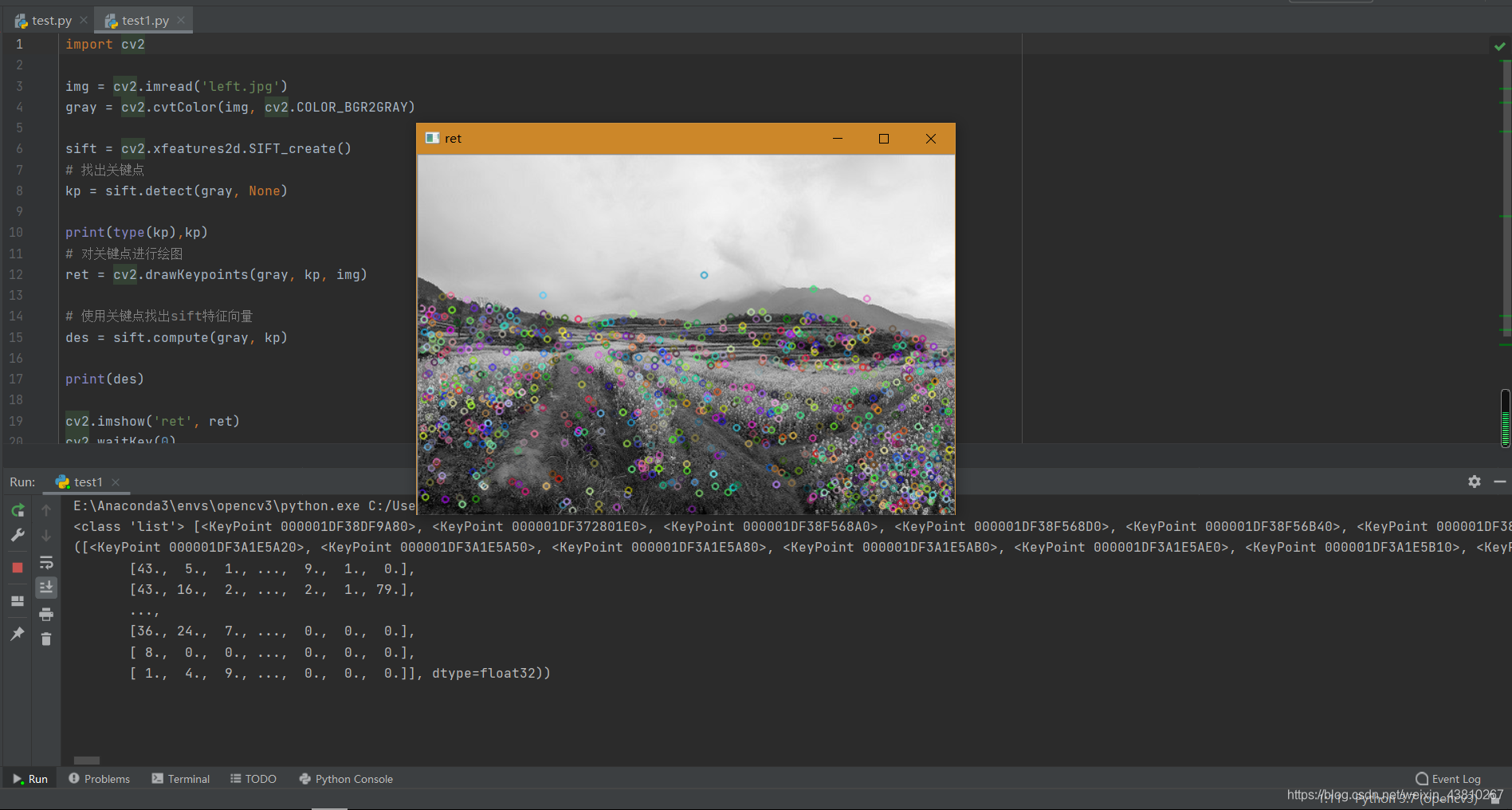Print the console contents
The image size is (1512, 810).
pyautogui.click(x=45, y=614)
